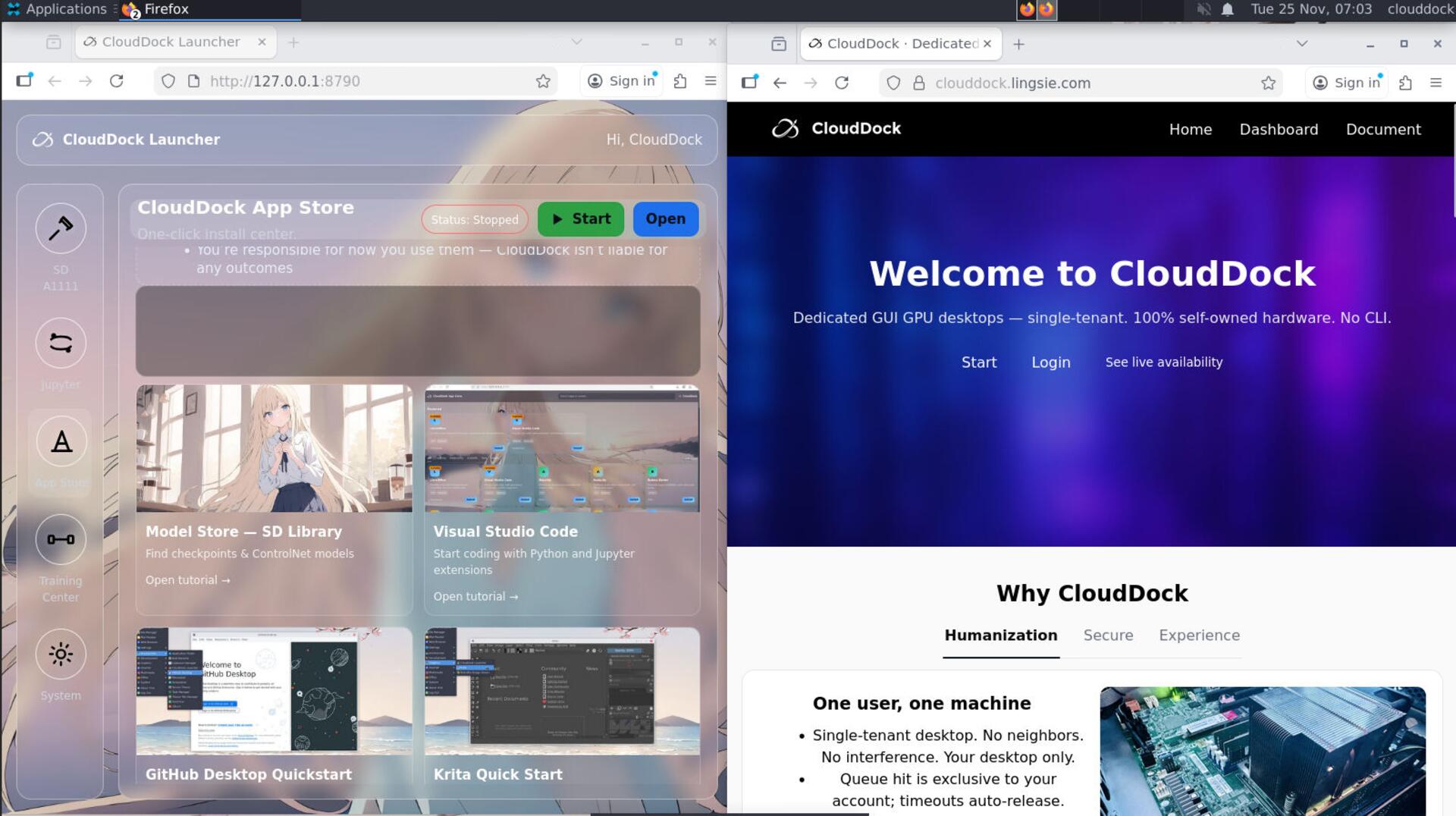
Task: Select SD A1111 in the launcher sidebar
Action: (61, 228)
